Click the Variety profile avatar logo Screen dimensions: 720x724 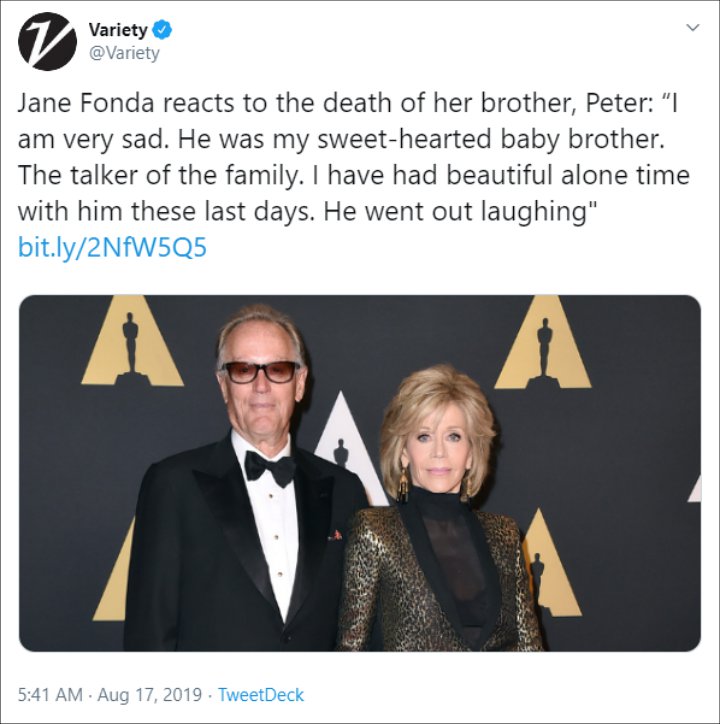pos(47,42)
